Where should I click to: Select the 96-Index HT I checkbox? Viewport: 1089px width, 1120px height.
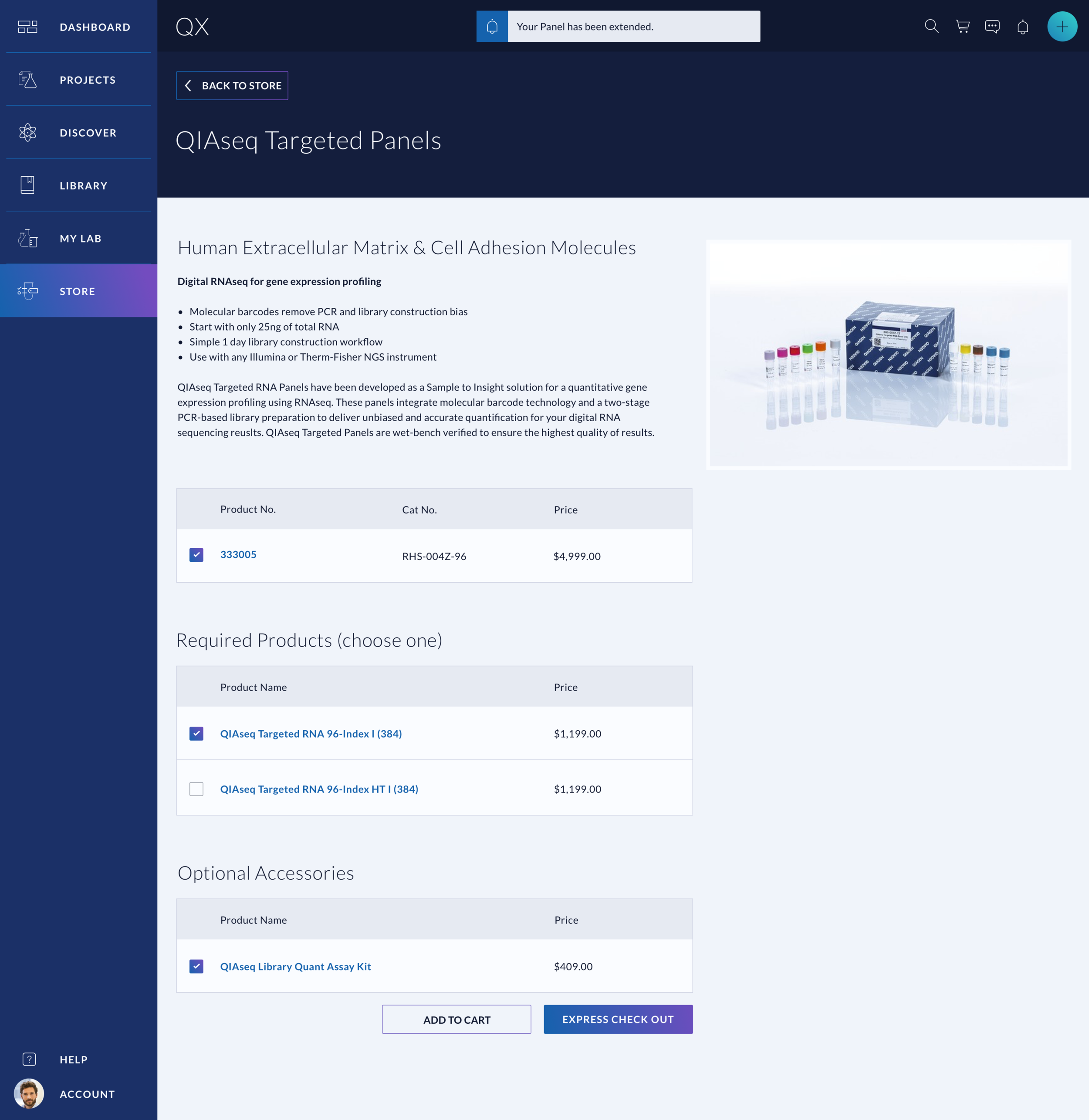(196, 789)
